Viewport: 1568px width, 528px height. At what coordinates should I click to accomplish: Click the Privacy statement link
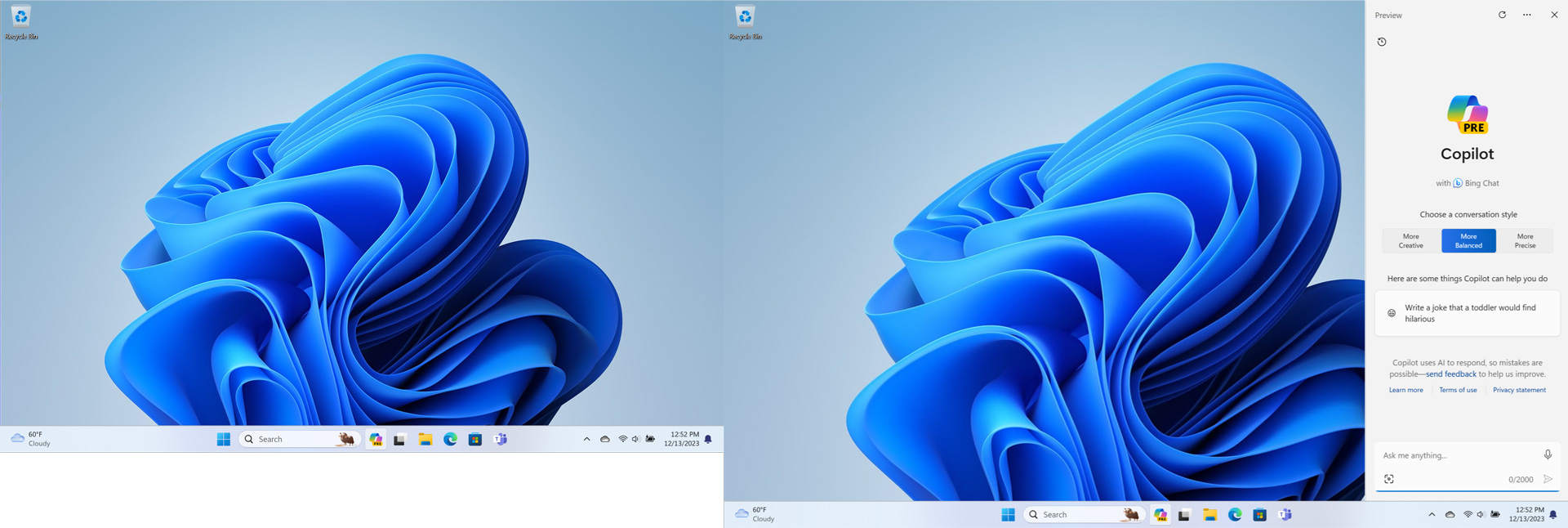point(1519,390)
